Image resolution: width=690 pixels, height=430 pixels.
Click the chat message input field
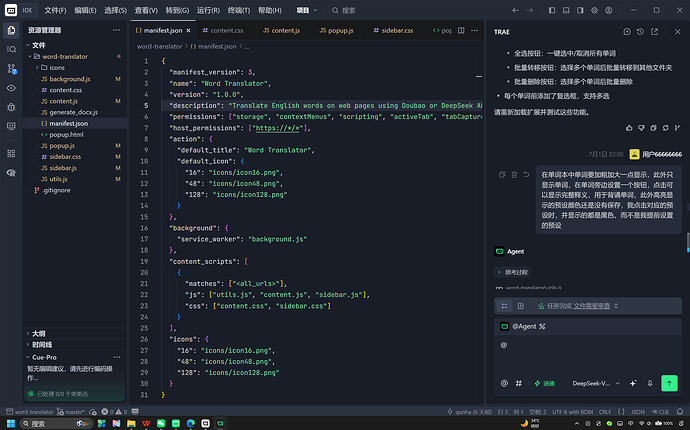587,354
